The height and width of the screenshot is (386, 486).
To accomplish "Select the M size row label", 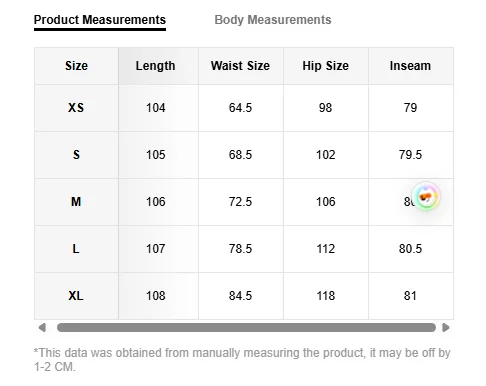I will click(76, 202).
